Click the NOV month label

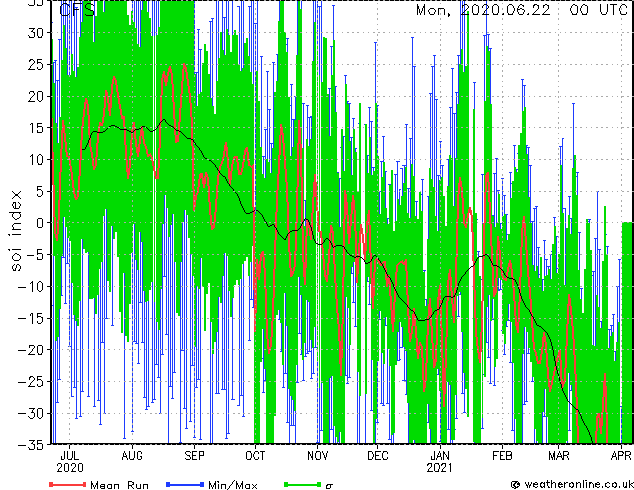317,456
